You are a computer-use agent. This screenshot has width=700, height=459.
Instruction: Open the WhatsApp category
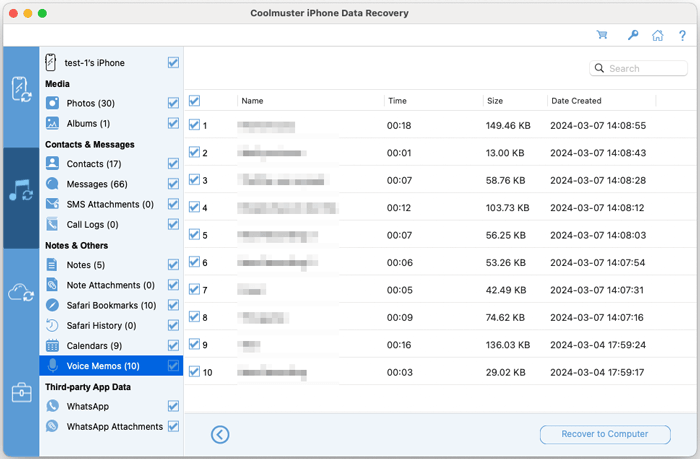click(88, 406)
